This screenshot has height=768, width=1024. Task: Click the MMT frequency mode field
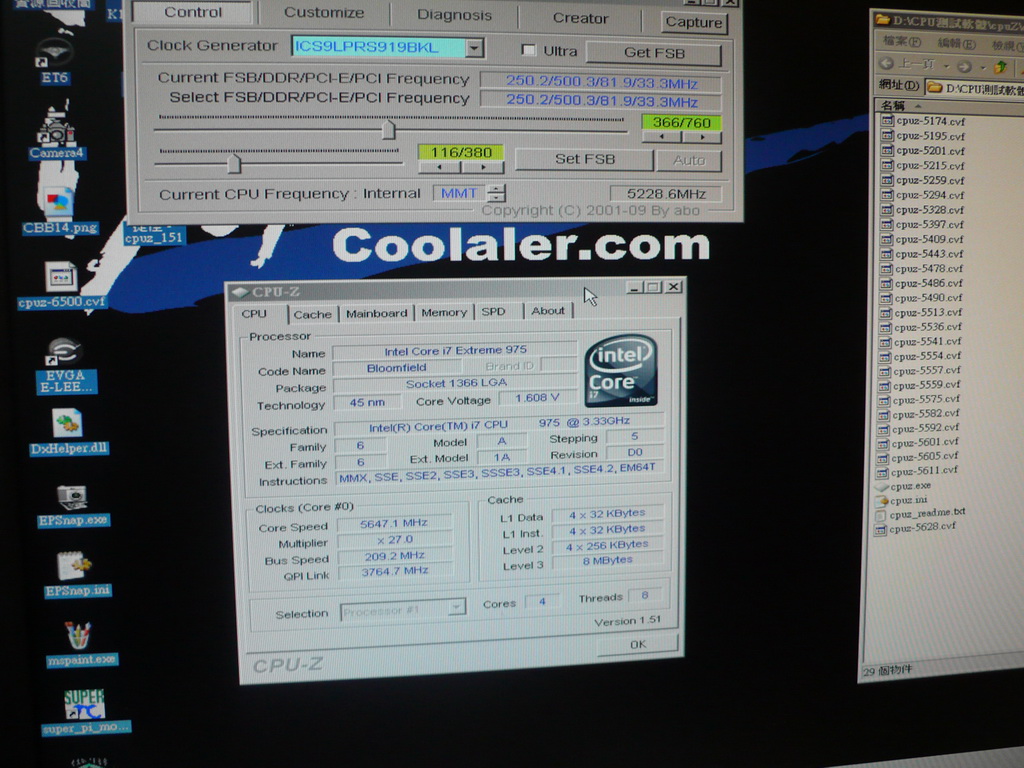(459, 193)
